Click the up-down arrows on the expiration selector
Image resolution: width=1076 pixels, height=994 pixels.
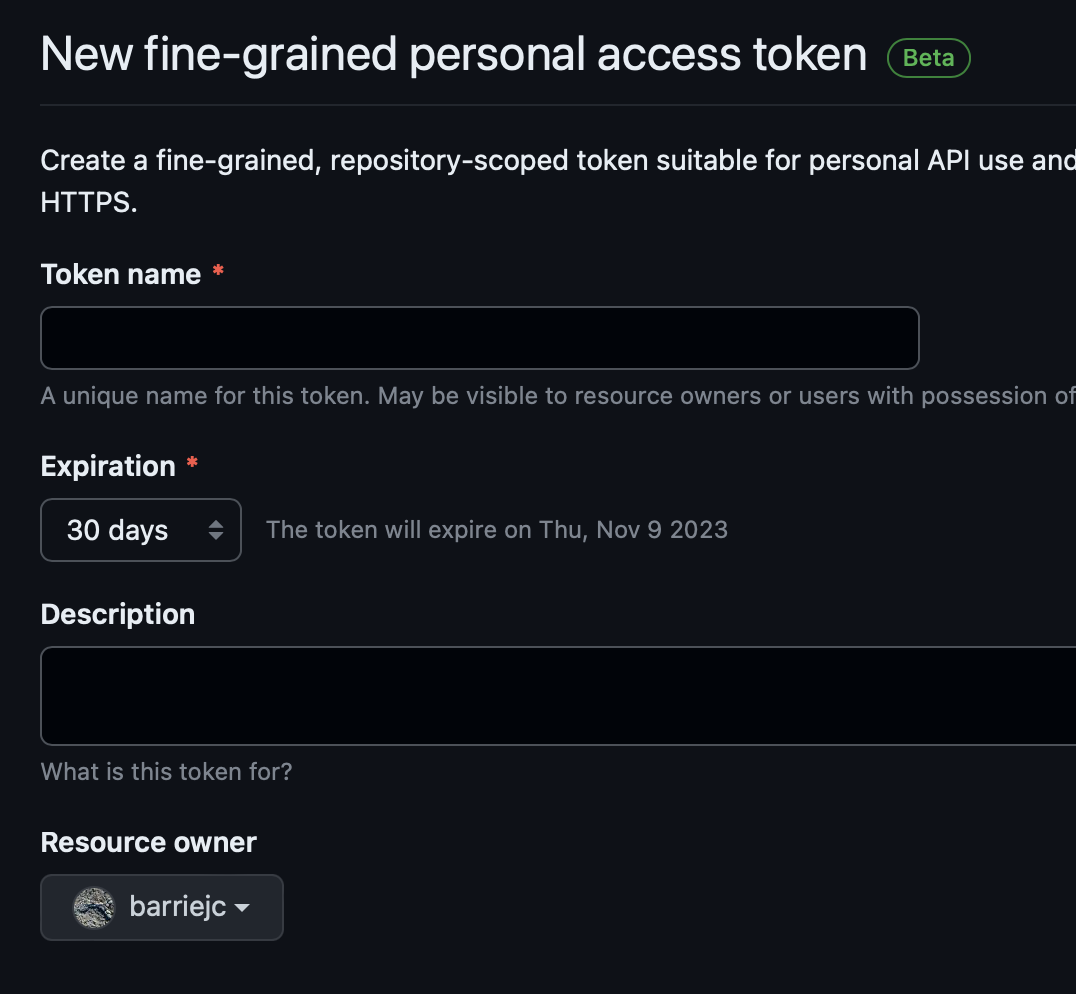click(216, 530)
